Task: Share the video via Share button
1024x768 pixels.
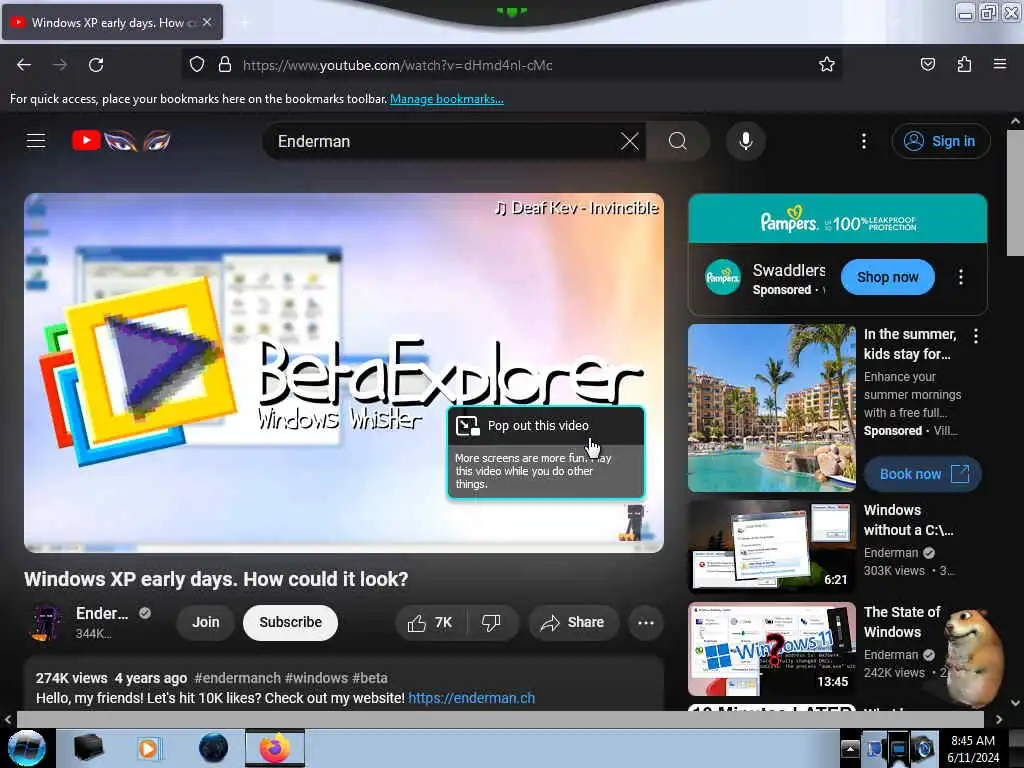Action: tap(573, 623)
